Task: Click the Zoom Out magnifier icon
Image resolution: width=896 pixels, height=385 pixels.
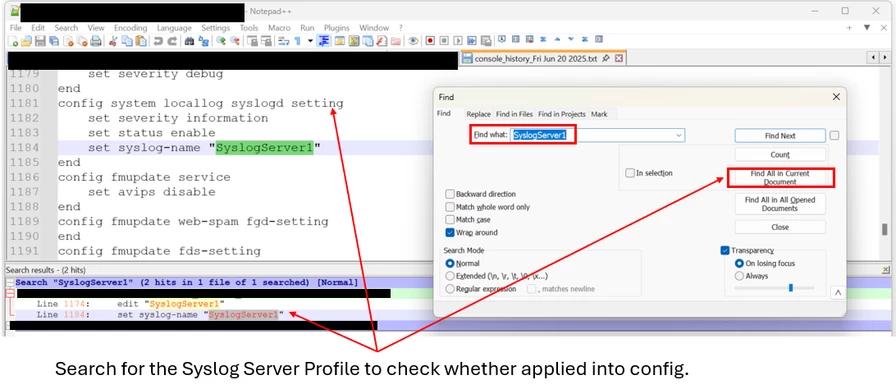Action: coord(234,41)
